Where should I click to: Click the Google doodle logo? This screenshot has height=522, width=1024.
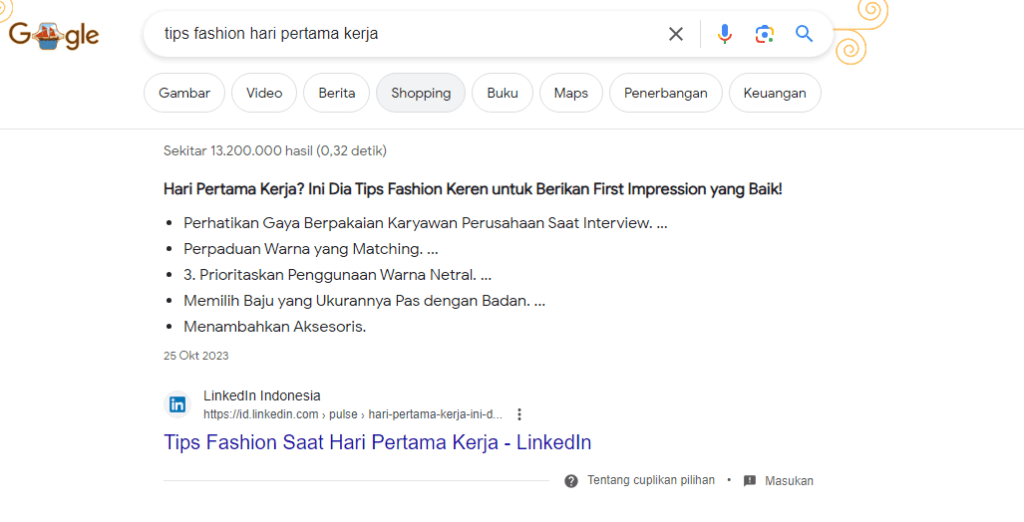[54, 35]
